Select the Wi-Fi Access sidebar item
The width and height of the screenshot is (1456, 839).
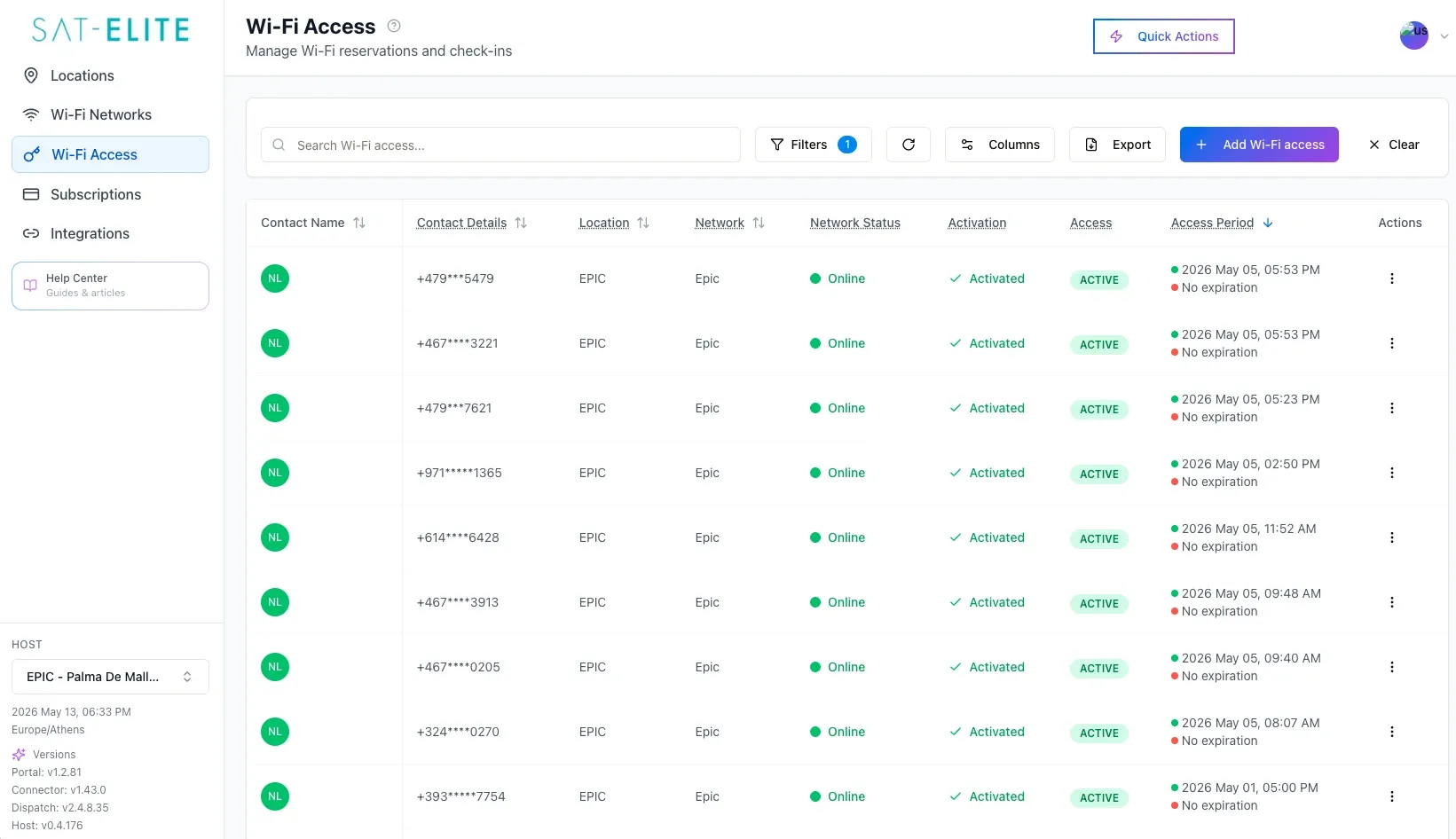tap(110, 154)
